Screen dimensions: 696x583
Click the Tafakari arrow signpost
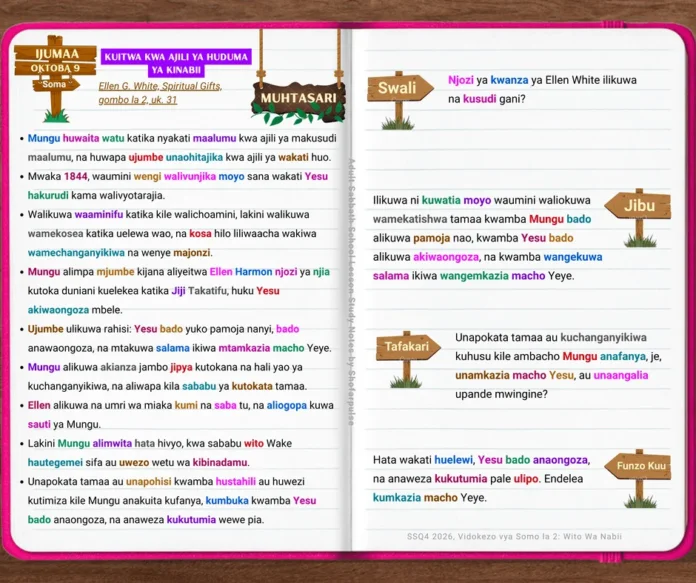coord(407,359)
